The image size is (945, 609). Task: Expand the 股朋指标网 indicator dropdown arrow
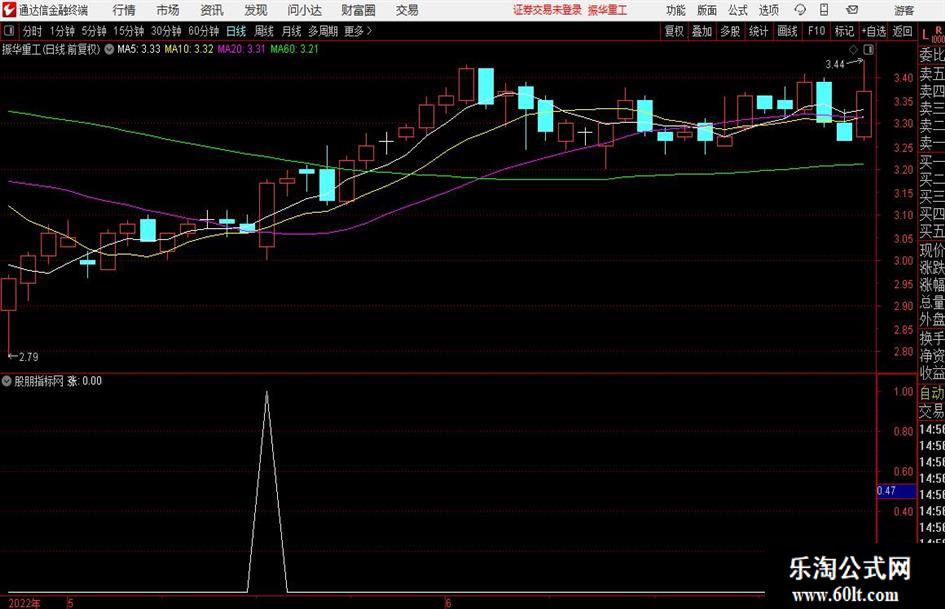click(7, 381)
